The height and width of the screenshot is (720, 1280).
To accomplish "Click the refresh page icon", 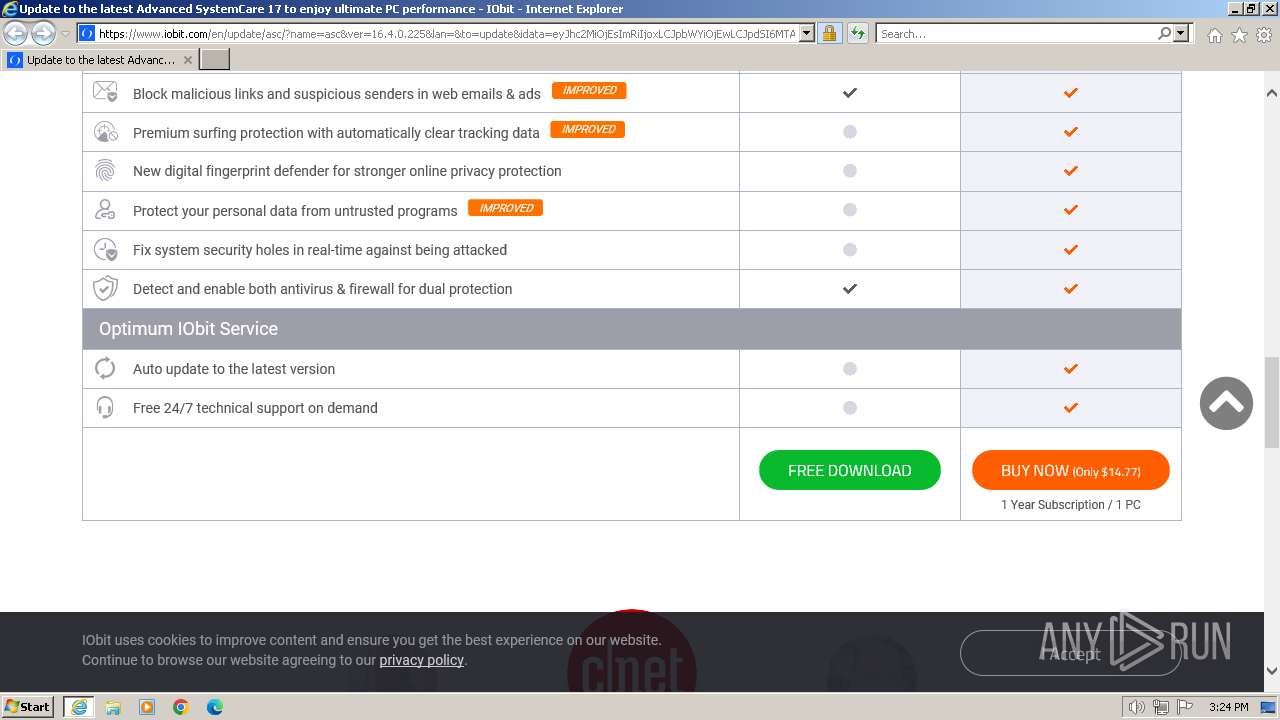I will click(x=858, y=33).
